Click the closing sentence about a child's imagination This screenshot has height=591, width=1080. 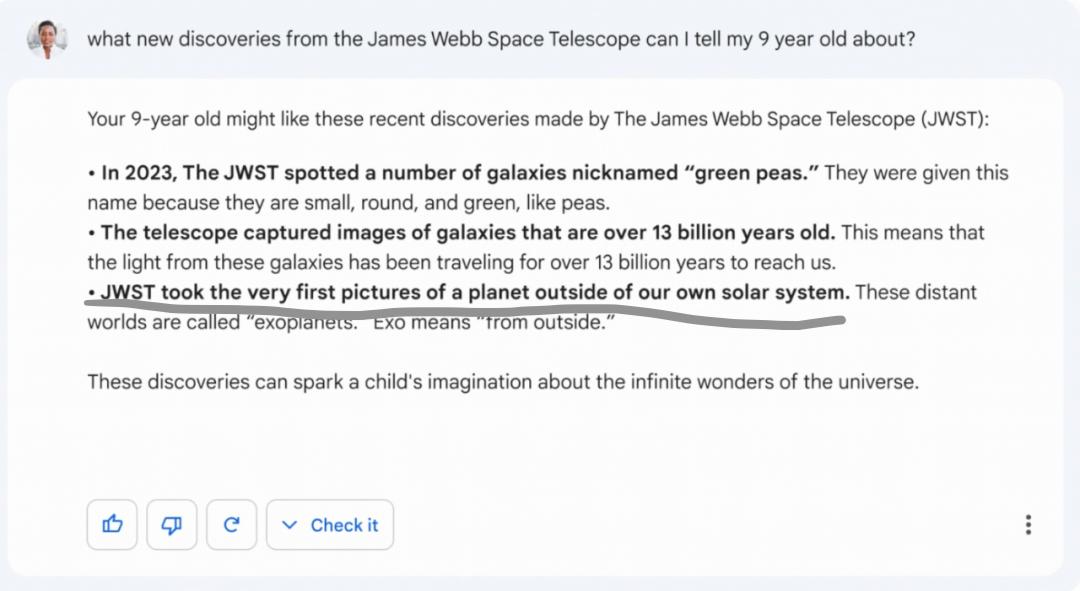click(x=502, y=382)
